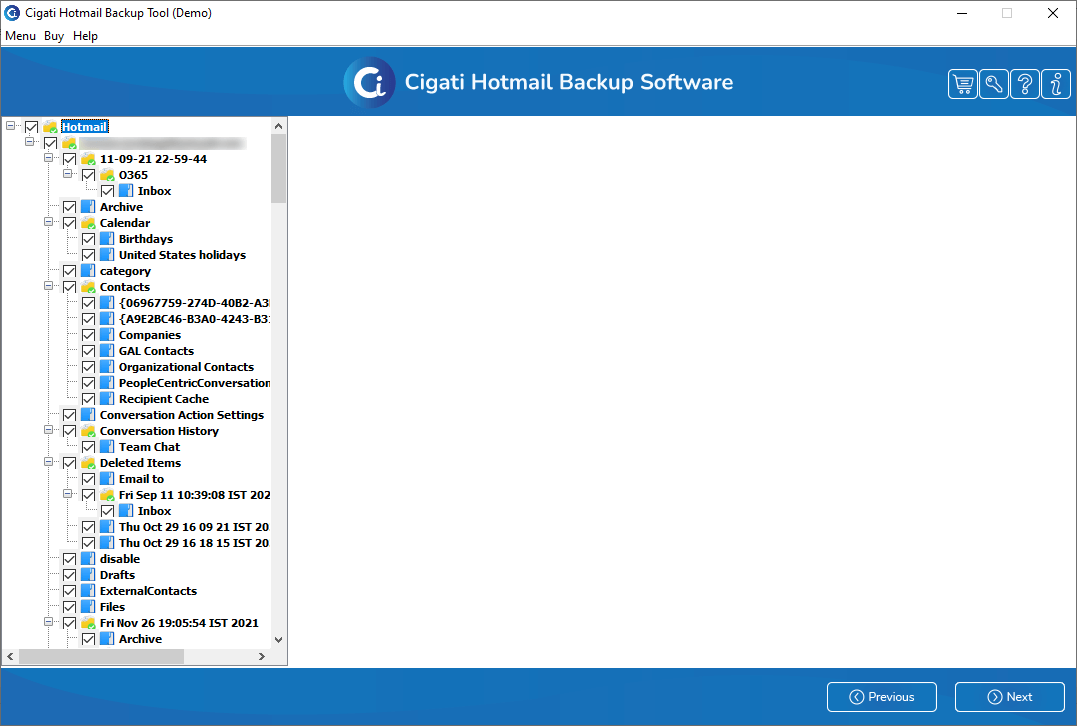
Task: Open the Help menu
Action: [85, 36]
